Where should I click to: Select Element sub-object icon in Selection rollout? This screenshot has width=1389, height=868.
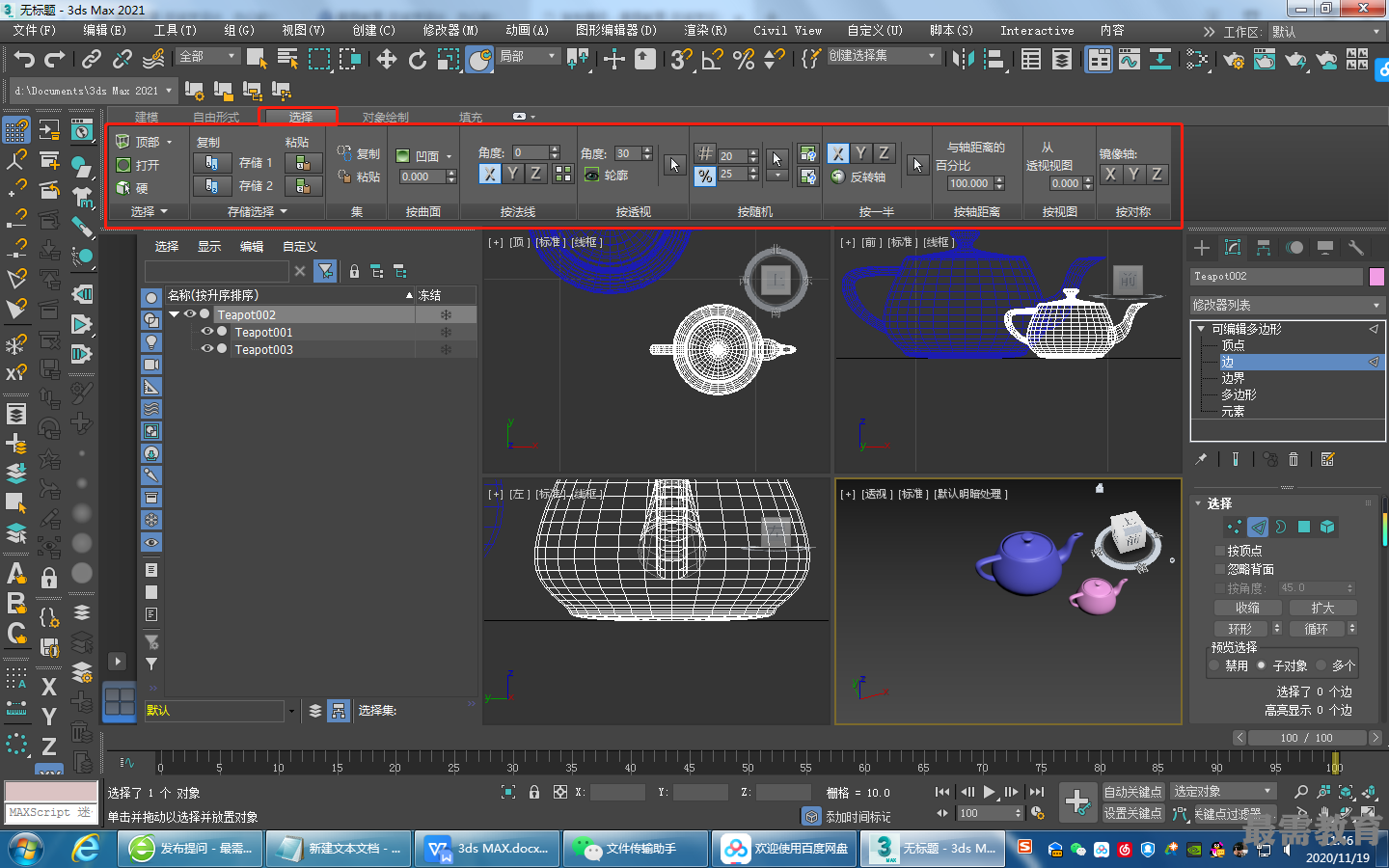[1327, 527]
